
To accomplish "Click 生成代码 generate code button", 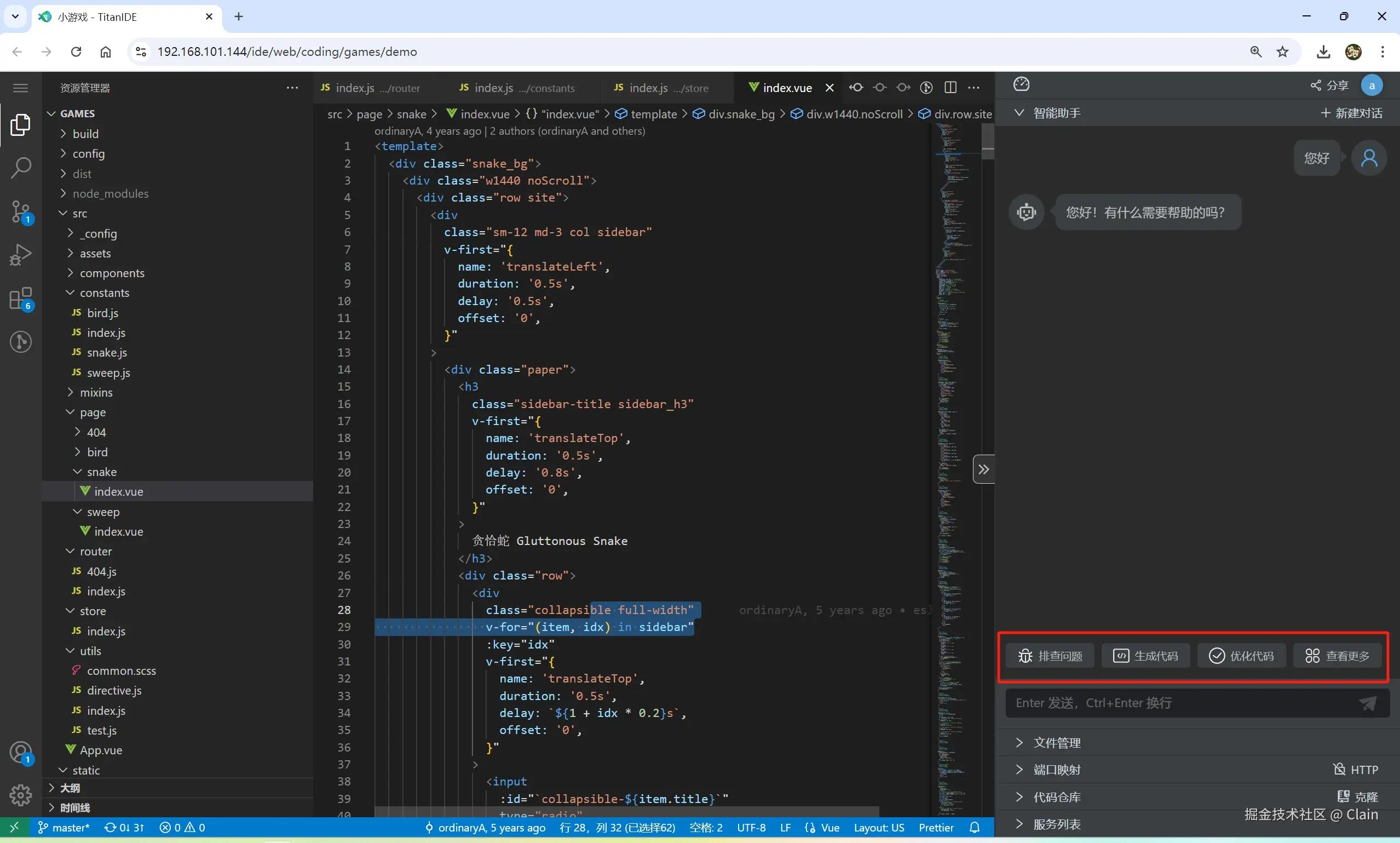I will tap(1145, 656).
